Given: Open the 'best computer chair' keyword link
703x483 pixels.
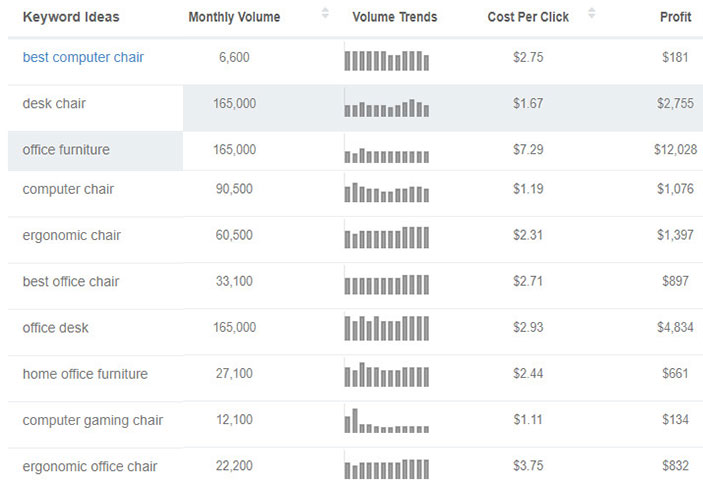Looking at the screenshot, I should click(83, 58).
